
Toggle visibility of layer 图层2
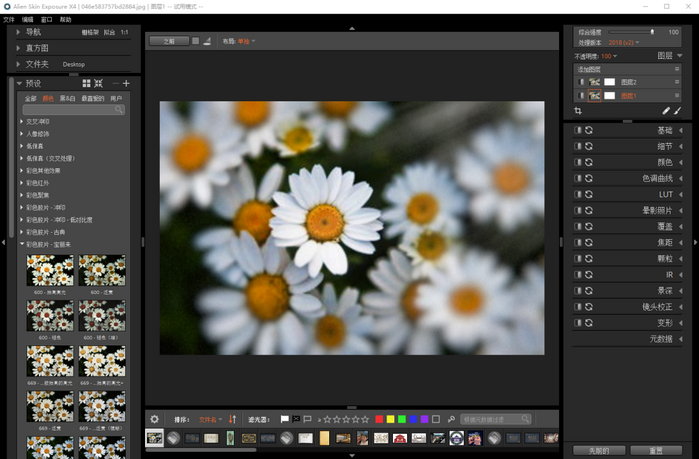[583, 82]
